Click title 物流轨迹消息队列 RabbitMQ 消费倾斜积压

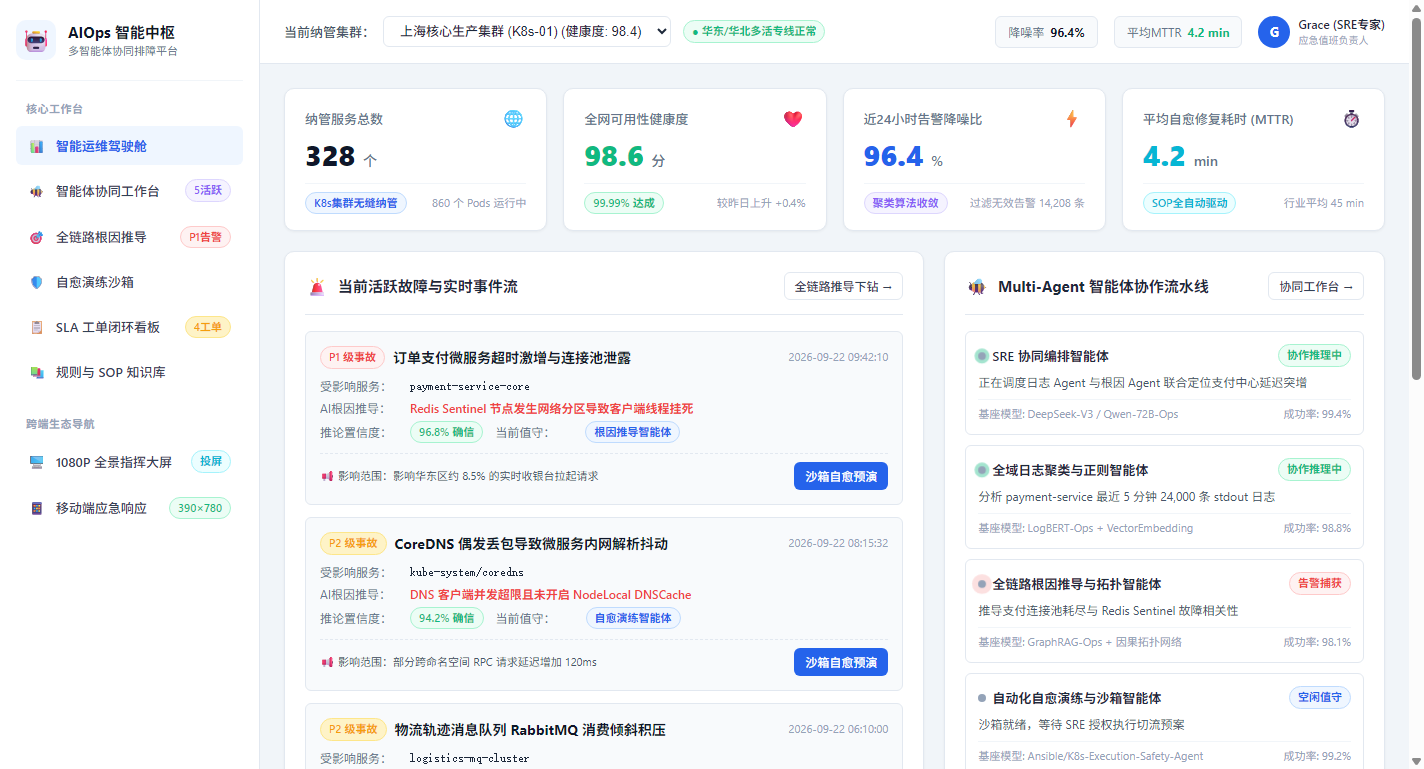point(530,730)
